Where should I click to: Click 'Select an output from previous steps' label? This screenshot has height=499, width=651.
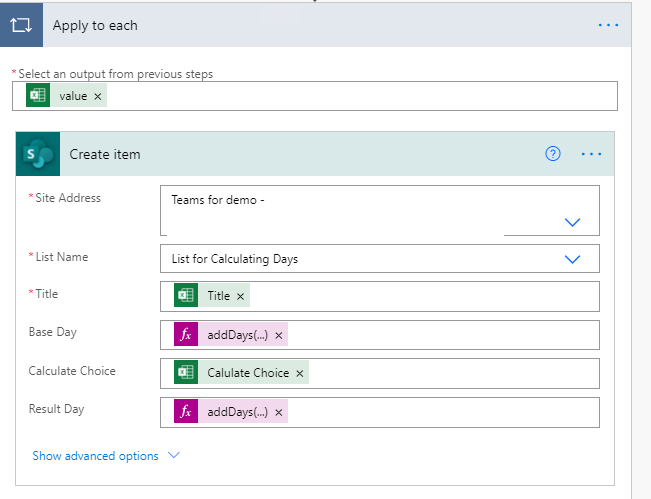115,74
